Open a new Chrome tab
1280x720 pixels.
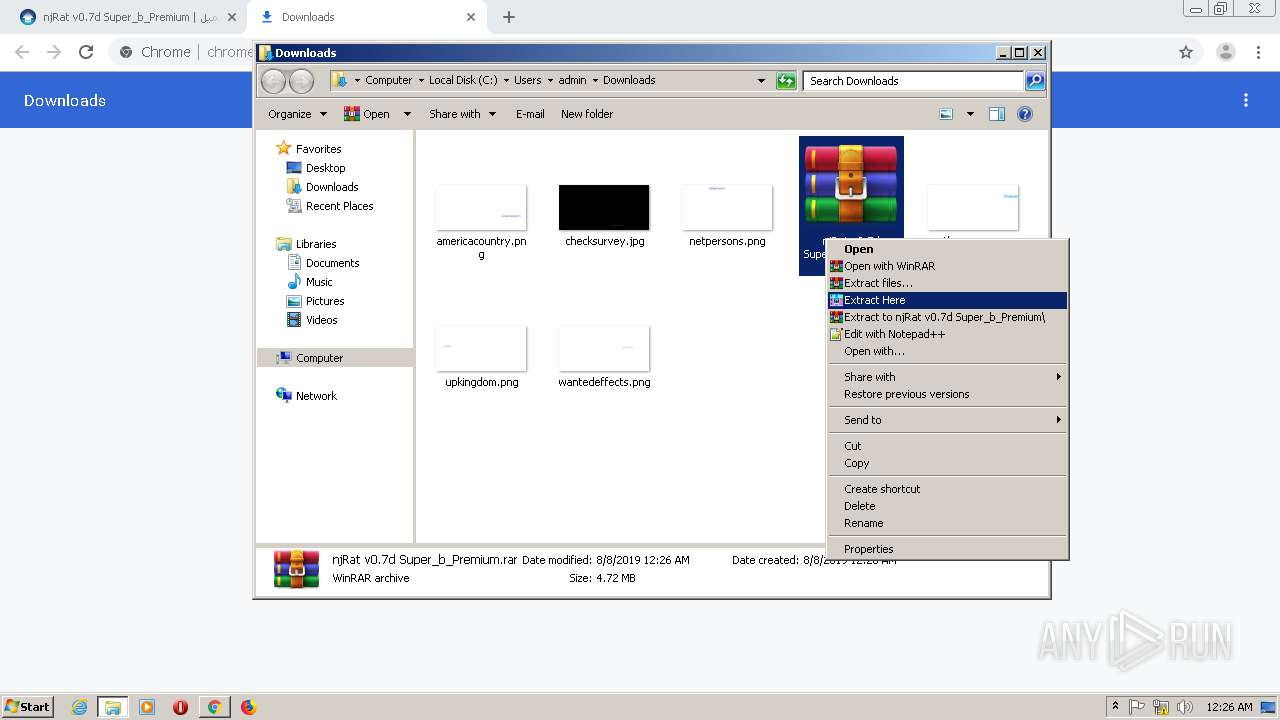[x=509, y=17]
